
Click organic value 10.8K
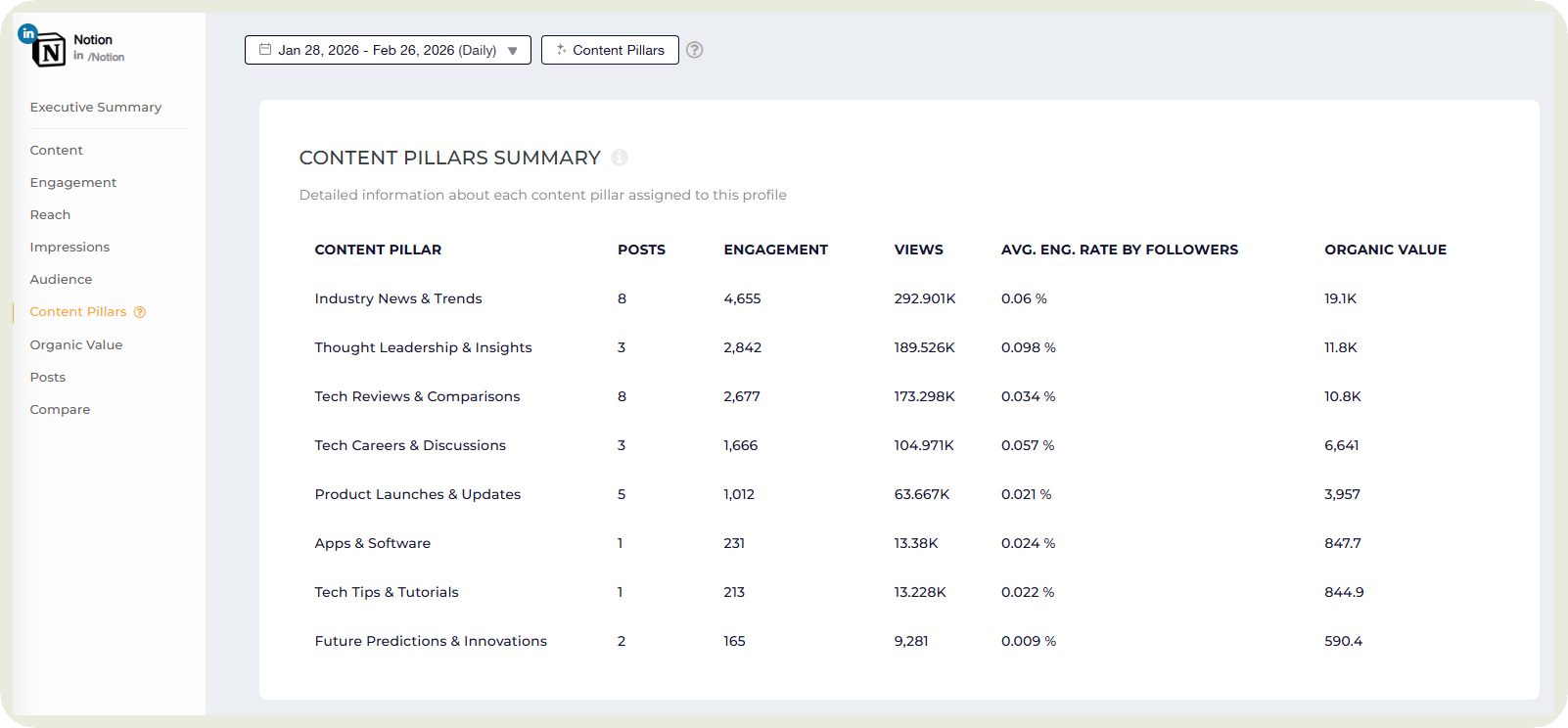point(1342,396)
